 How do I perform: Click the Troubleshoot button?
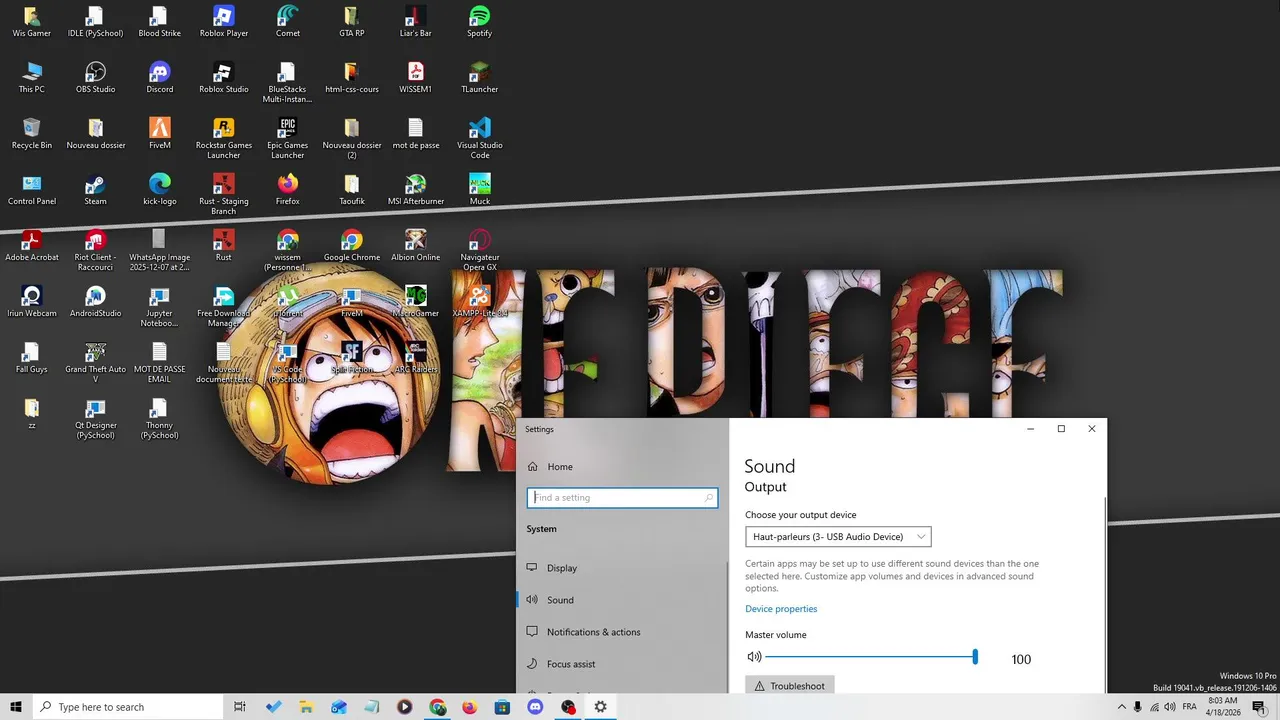(790, 686)
